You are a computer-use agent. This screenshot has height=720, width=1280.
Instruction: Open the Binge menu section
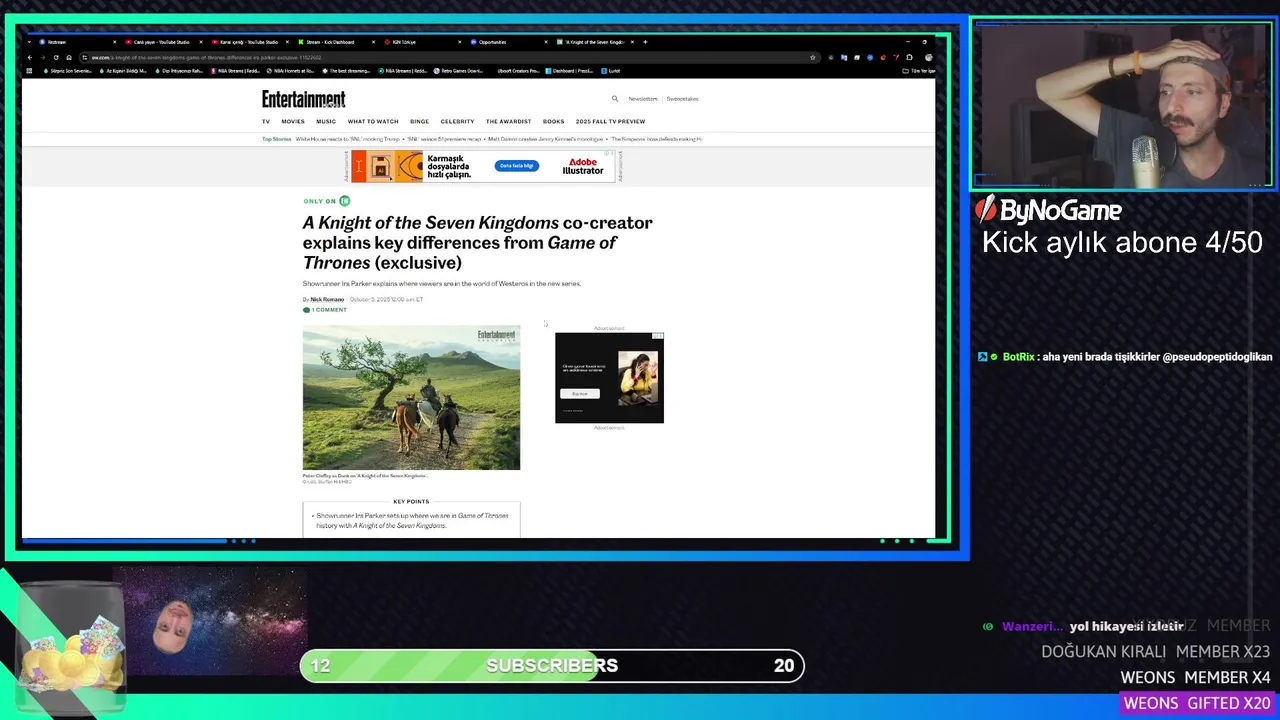[x=419, y=122]
